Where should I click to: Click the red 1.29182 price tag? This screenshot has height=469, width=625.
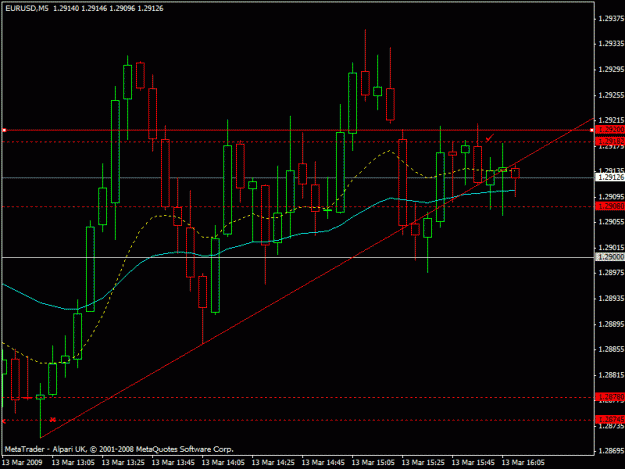[610, 141]
